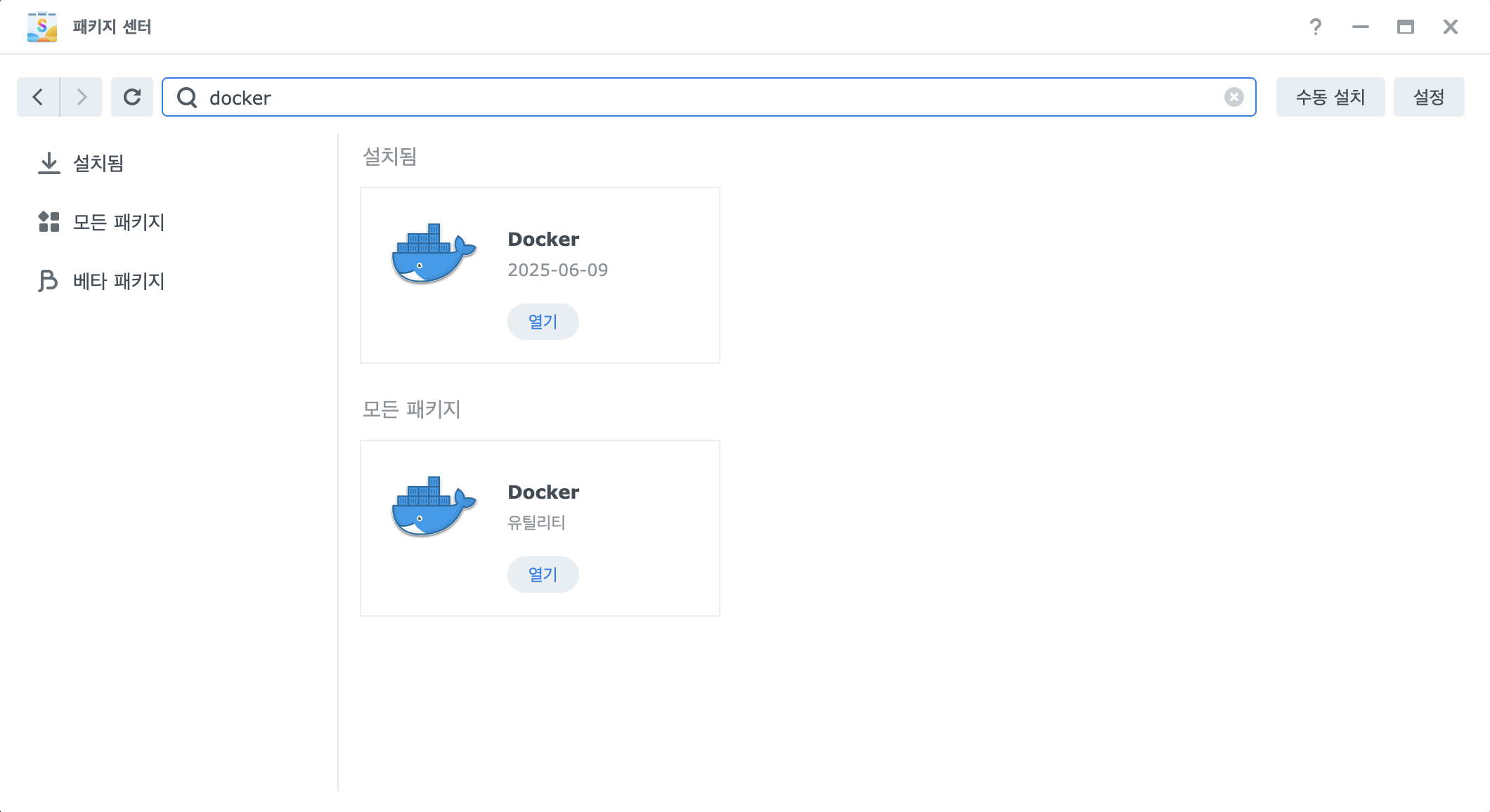The image size is (1490, 812).
Task: Click the 수동 설치 button
Action: click(x=1330, y=97)
